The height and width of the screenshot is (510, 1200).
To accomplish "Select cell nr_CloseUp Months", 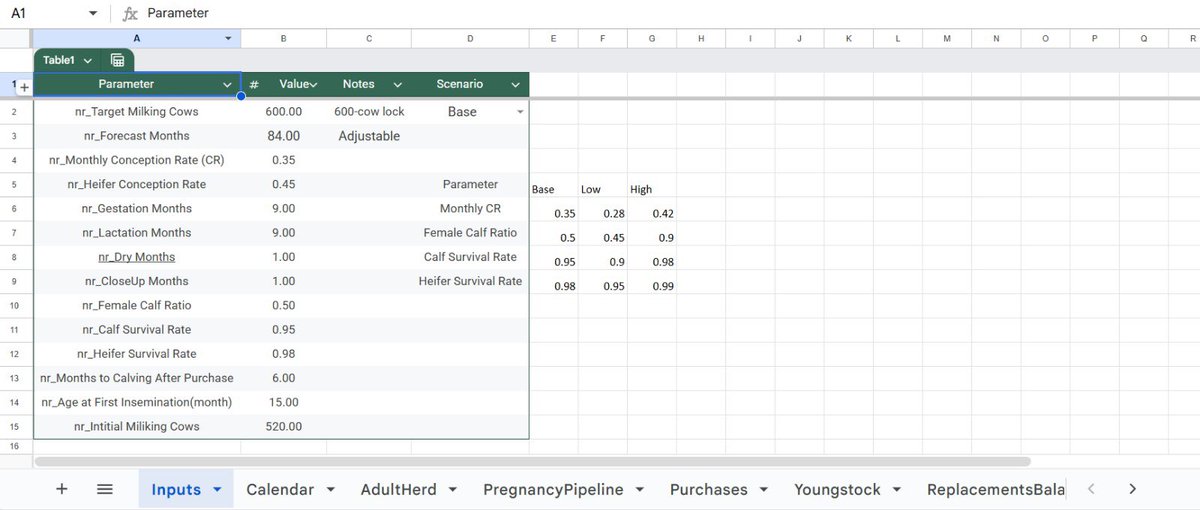I will coord(137,281).
